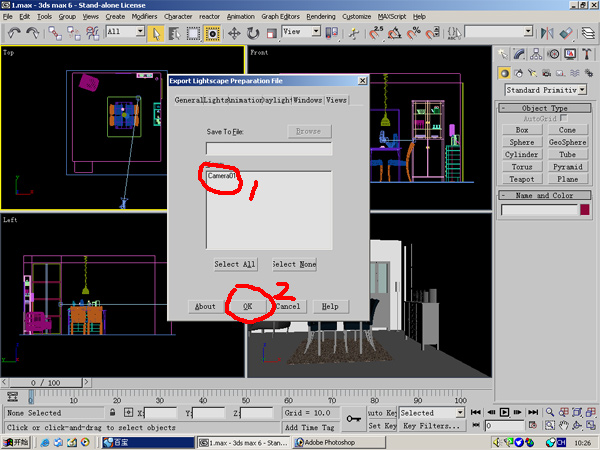
Task: Toggle the AutoGrid checkbox
Action: pyautogui.click(x=564, y=118)
